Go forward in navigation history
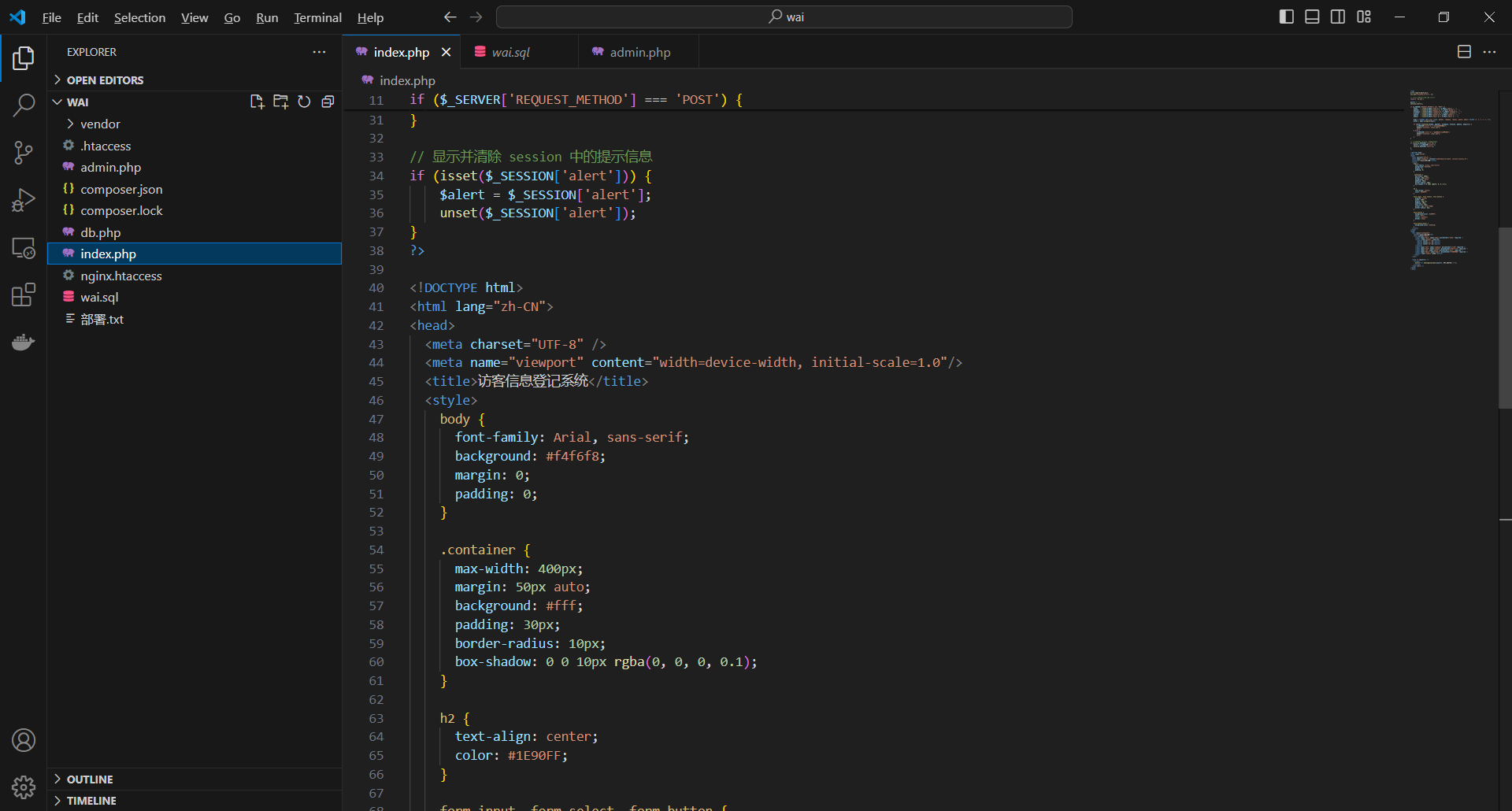1512x811 pixels. (476, 17)
